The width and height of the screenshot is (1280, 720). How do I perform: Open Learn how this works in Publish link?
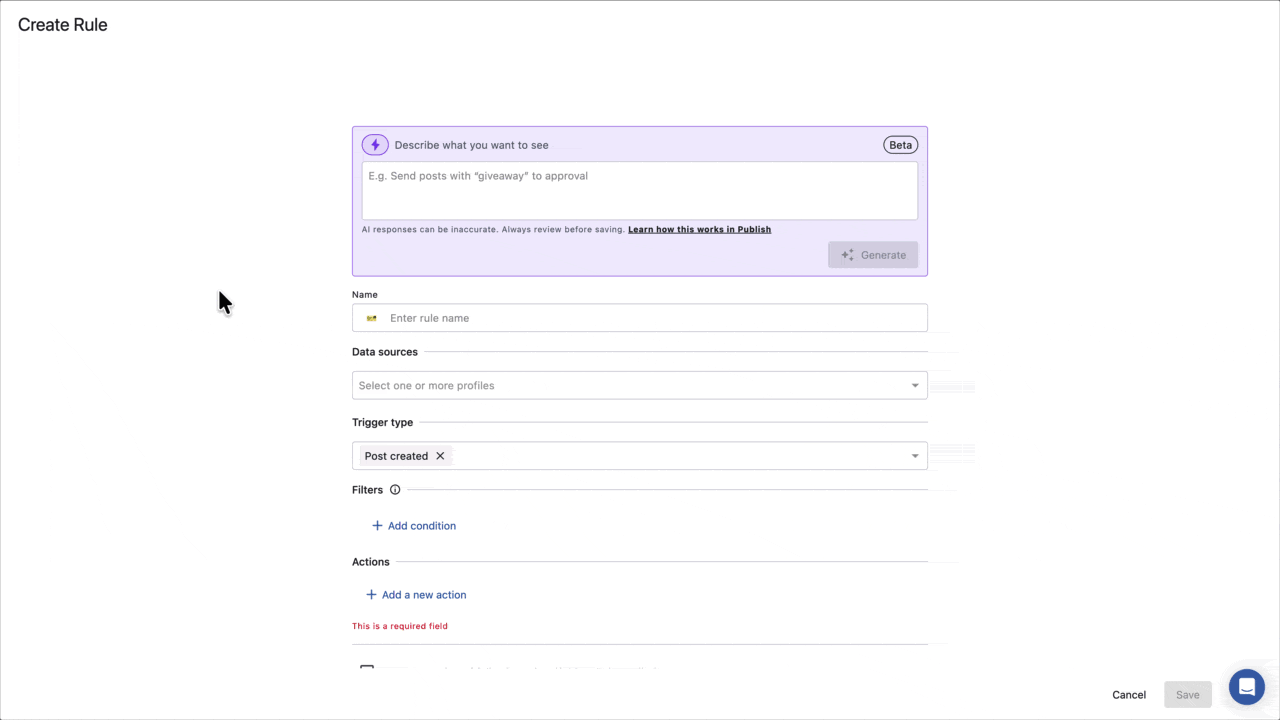699,229
